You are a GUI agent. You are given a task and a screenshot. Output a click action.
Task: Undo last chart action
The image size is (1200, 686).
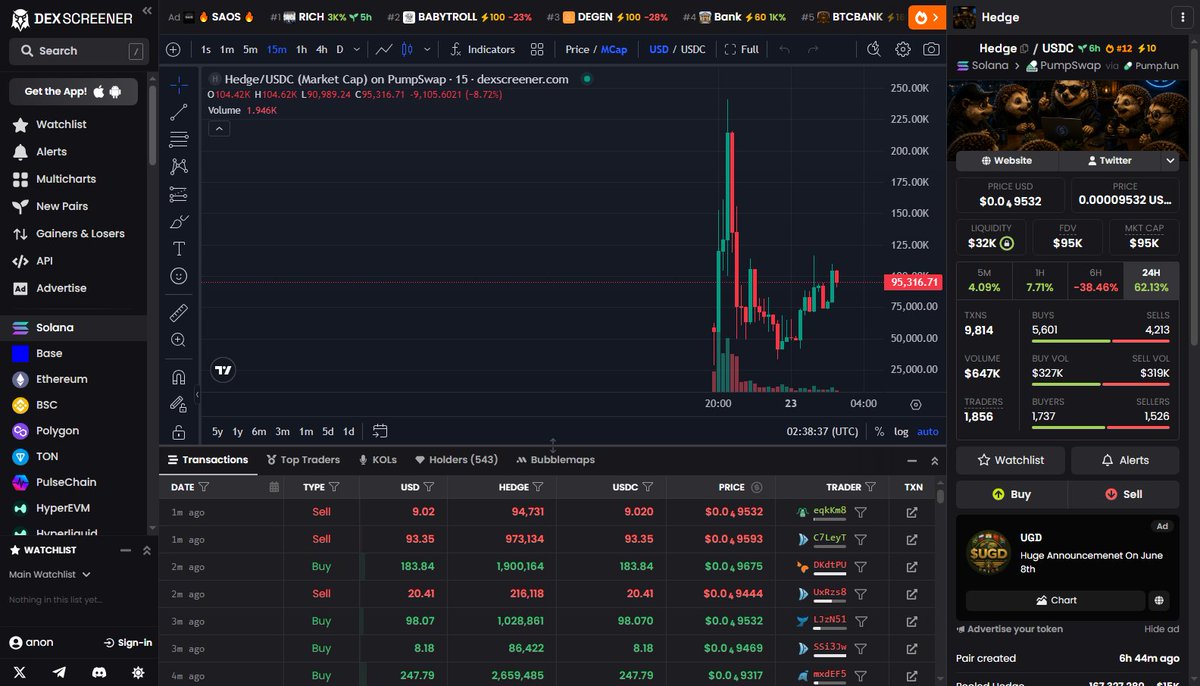(784, 49)
